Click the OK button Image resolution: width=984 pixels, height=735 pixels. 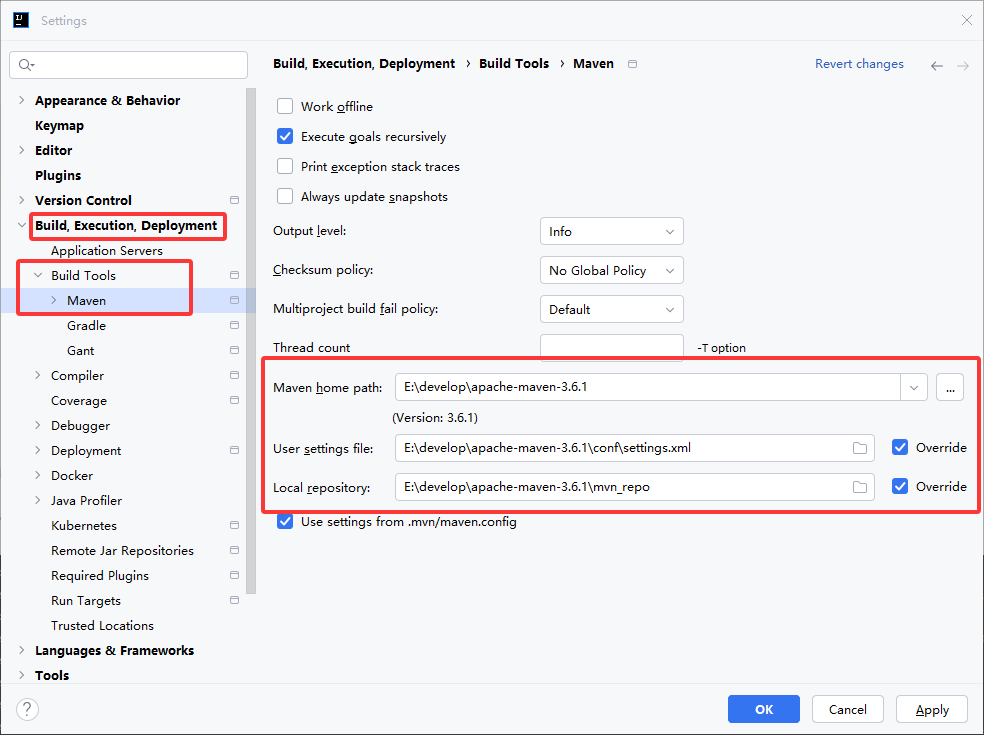pos(764,709)
